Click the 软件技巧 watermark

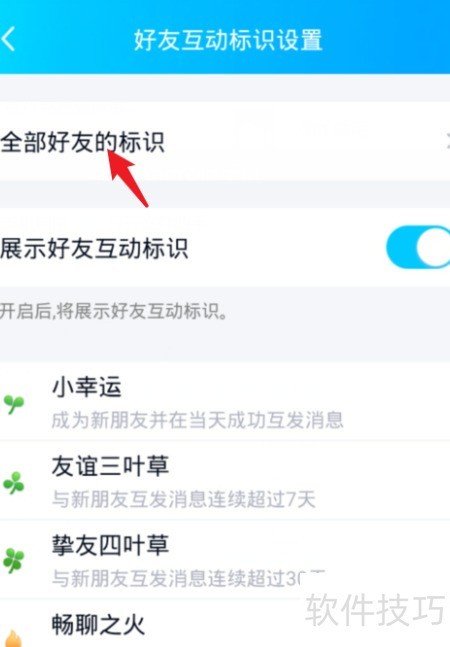tap(375, 609)
